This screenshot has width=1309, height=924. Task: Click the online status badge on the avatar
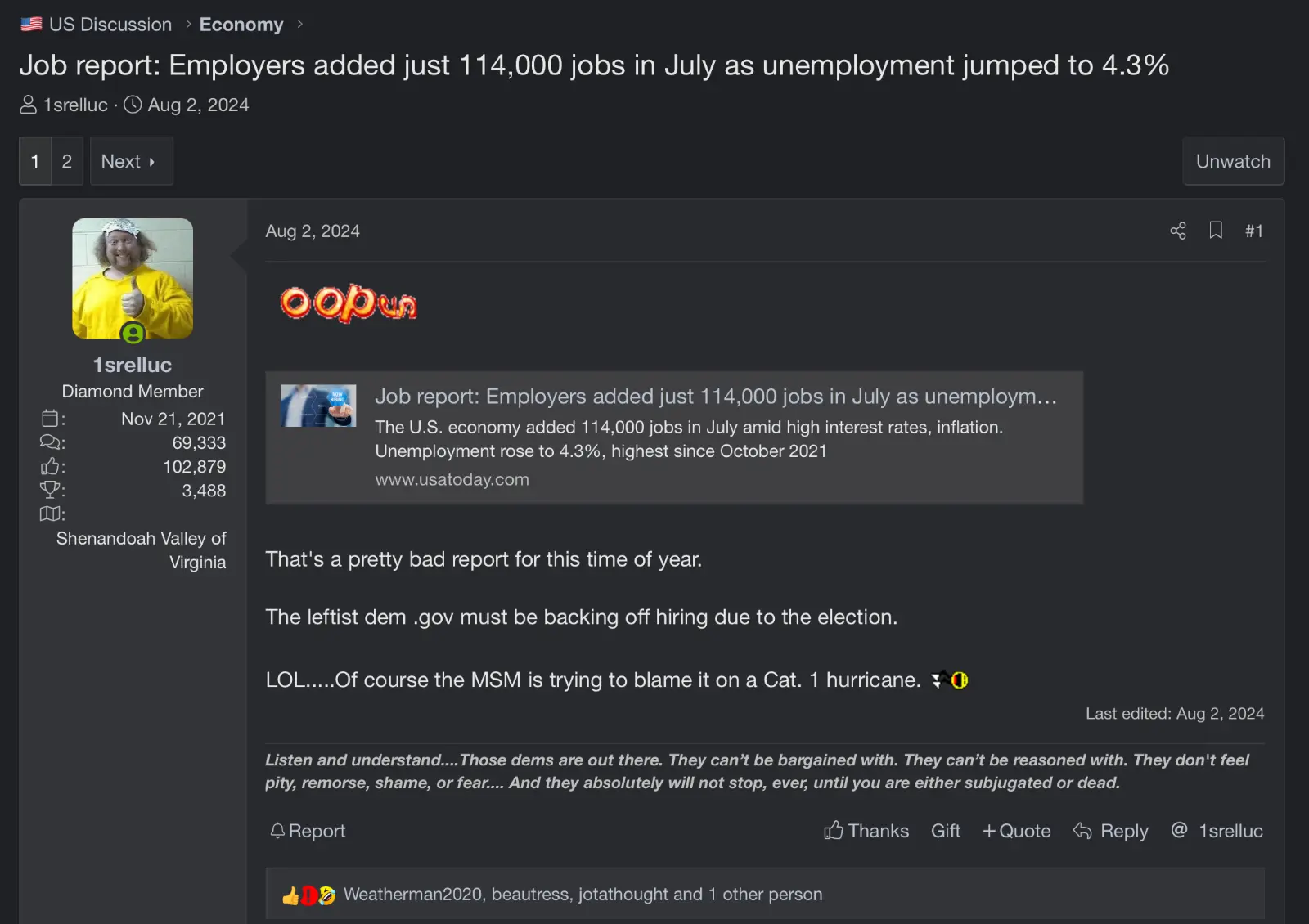pos(133,333)
